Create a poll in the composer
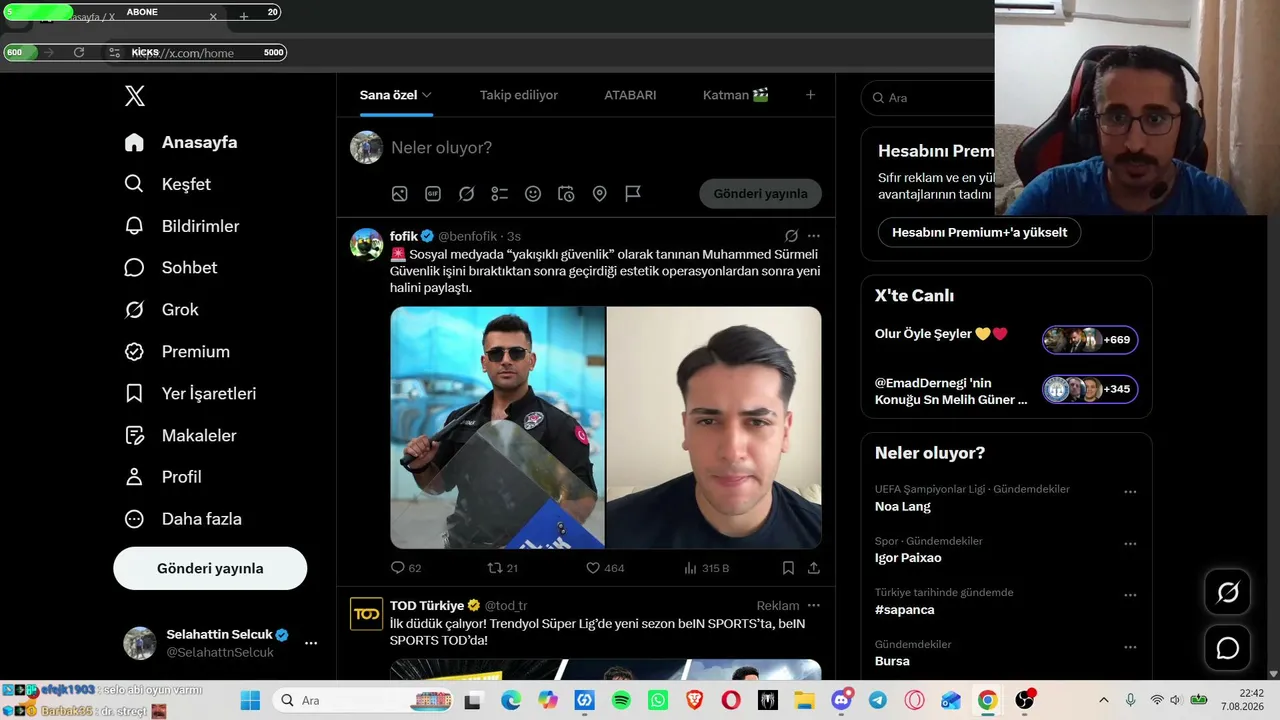The width and height of the screenshot is (1280, 720). coord(500,194)
